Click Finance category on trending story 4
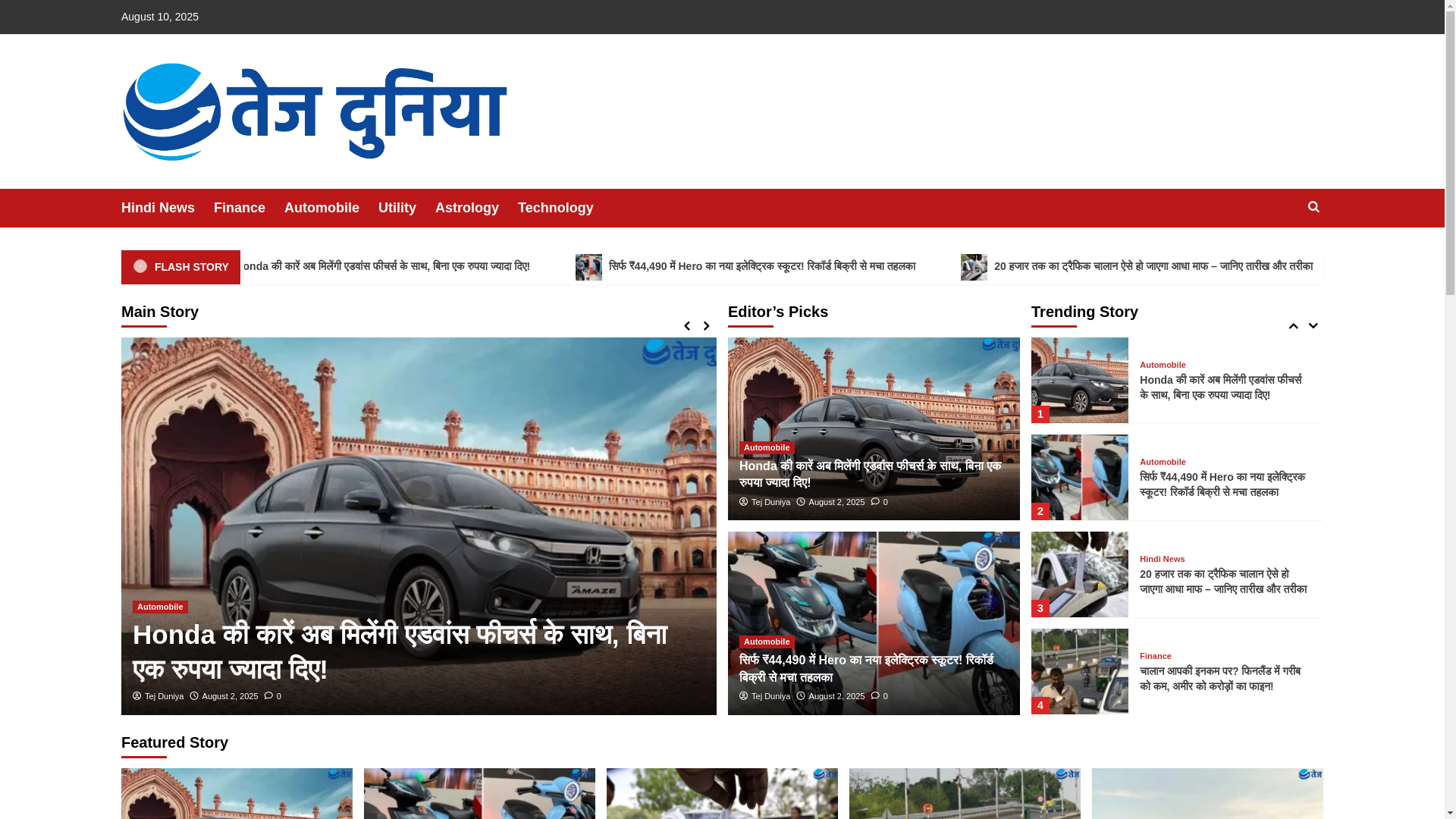The image size is (1456, 819). click(x=1156, y=656)
